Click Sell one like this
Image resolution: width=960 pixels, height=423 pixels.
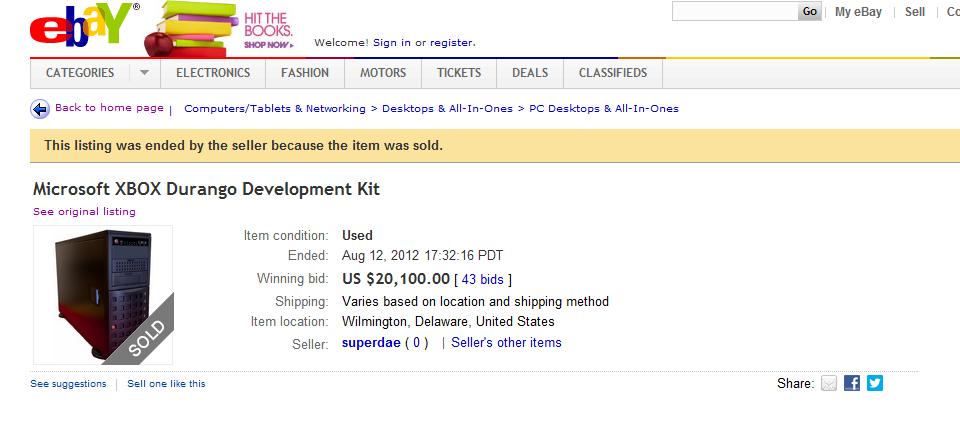pos(167,384)
